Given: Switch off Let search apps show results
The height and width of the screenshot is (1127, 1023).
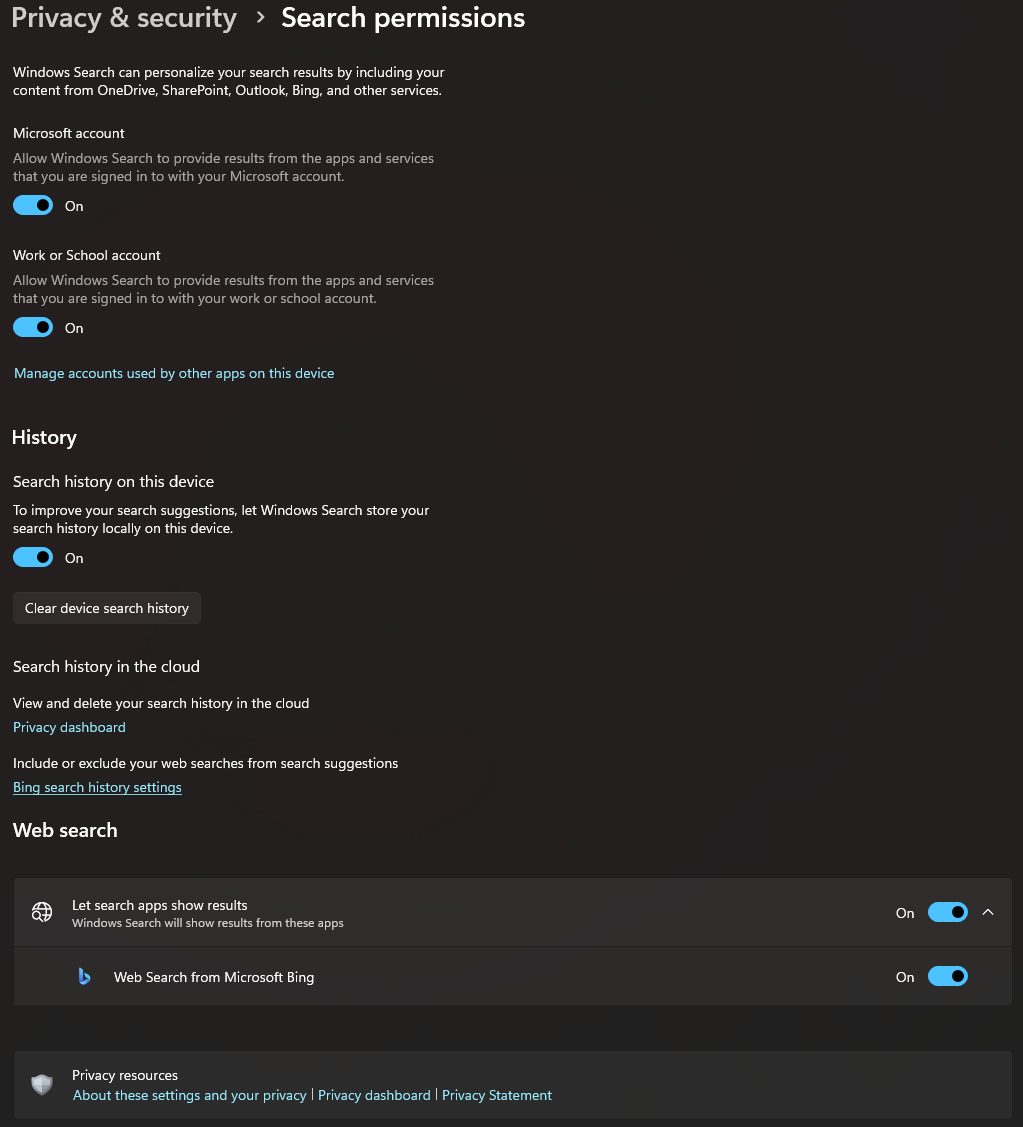Looking at the screenshot, I should click(x=947, y=912).
